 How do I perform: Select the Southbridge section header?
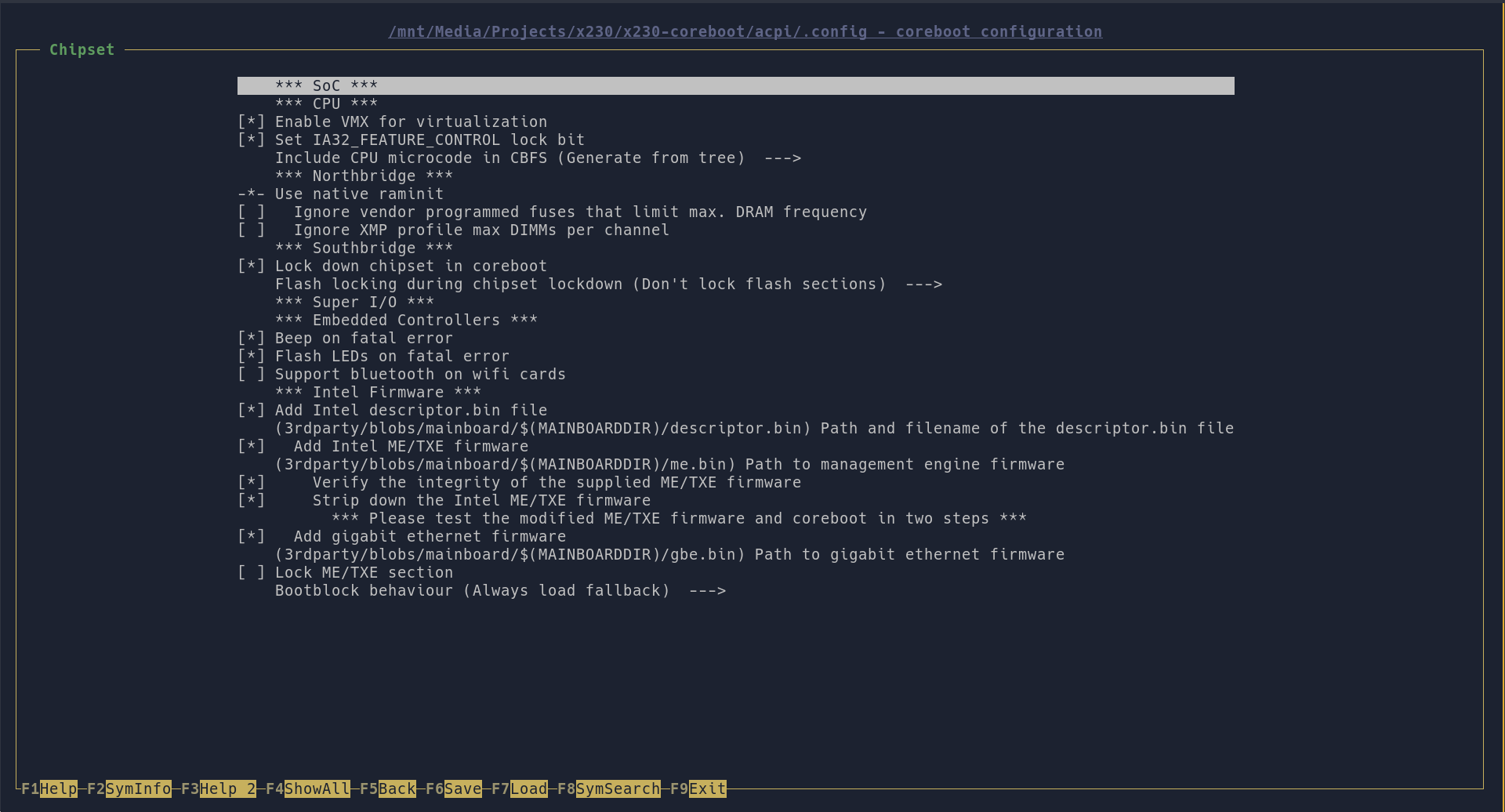[x=364, y=248]
